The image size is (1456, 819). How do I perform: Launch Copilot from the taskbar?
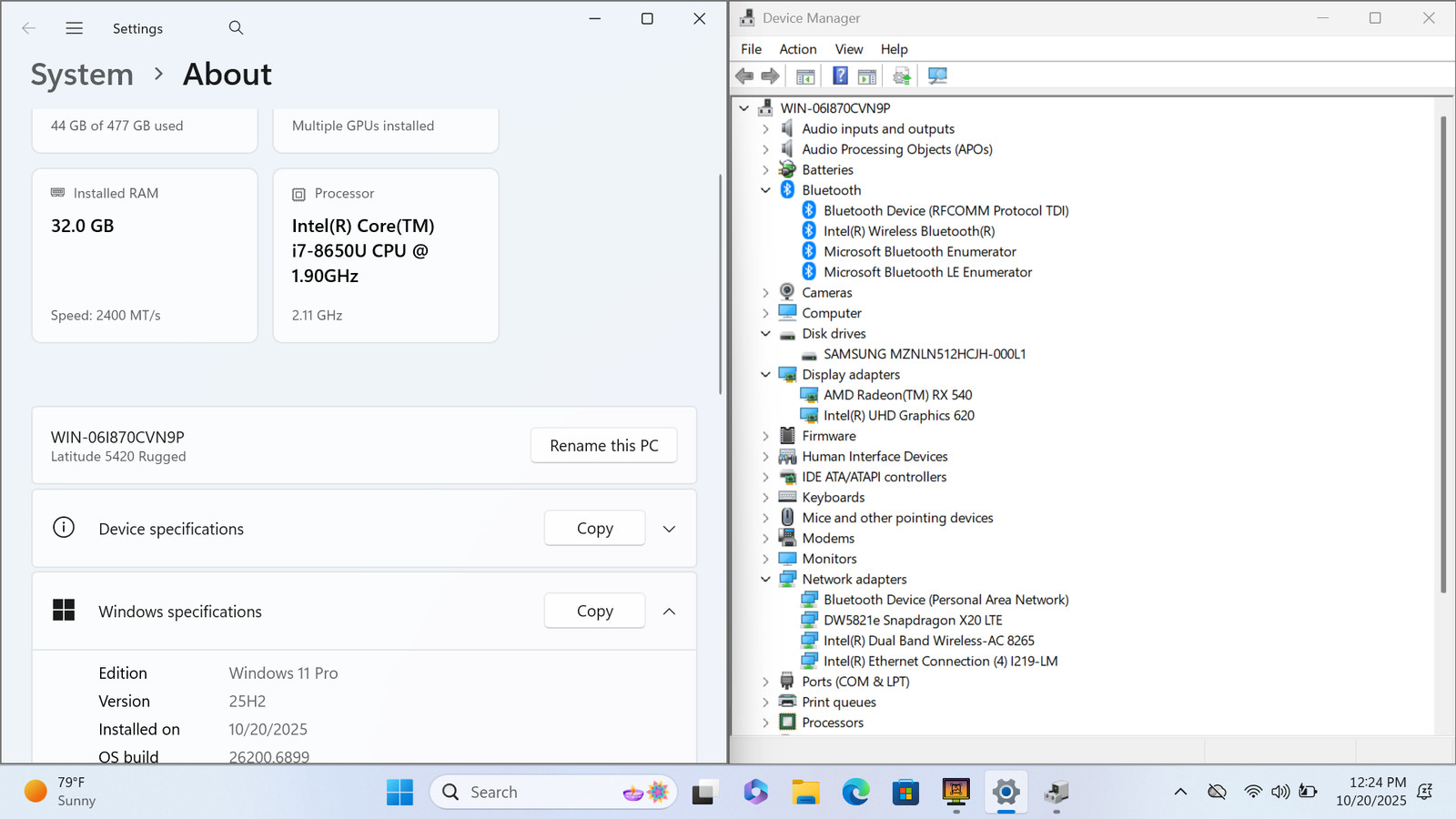pos(755,792)
